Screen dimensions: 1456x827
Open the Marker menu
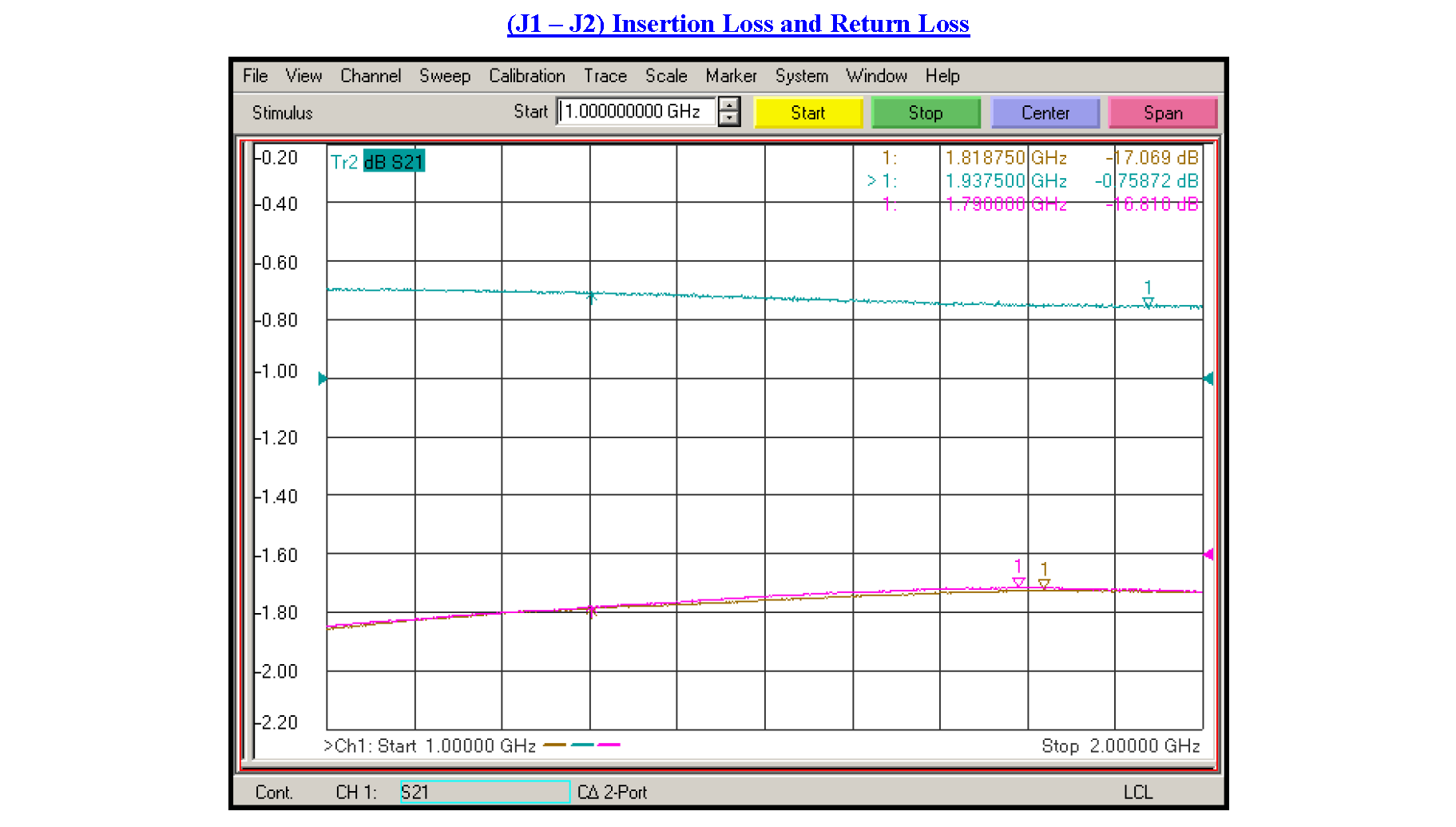(731, 76)
